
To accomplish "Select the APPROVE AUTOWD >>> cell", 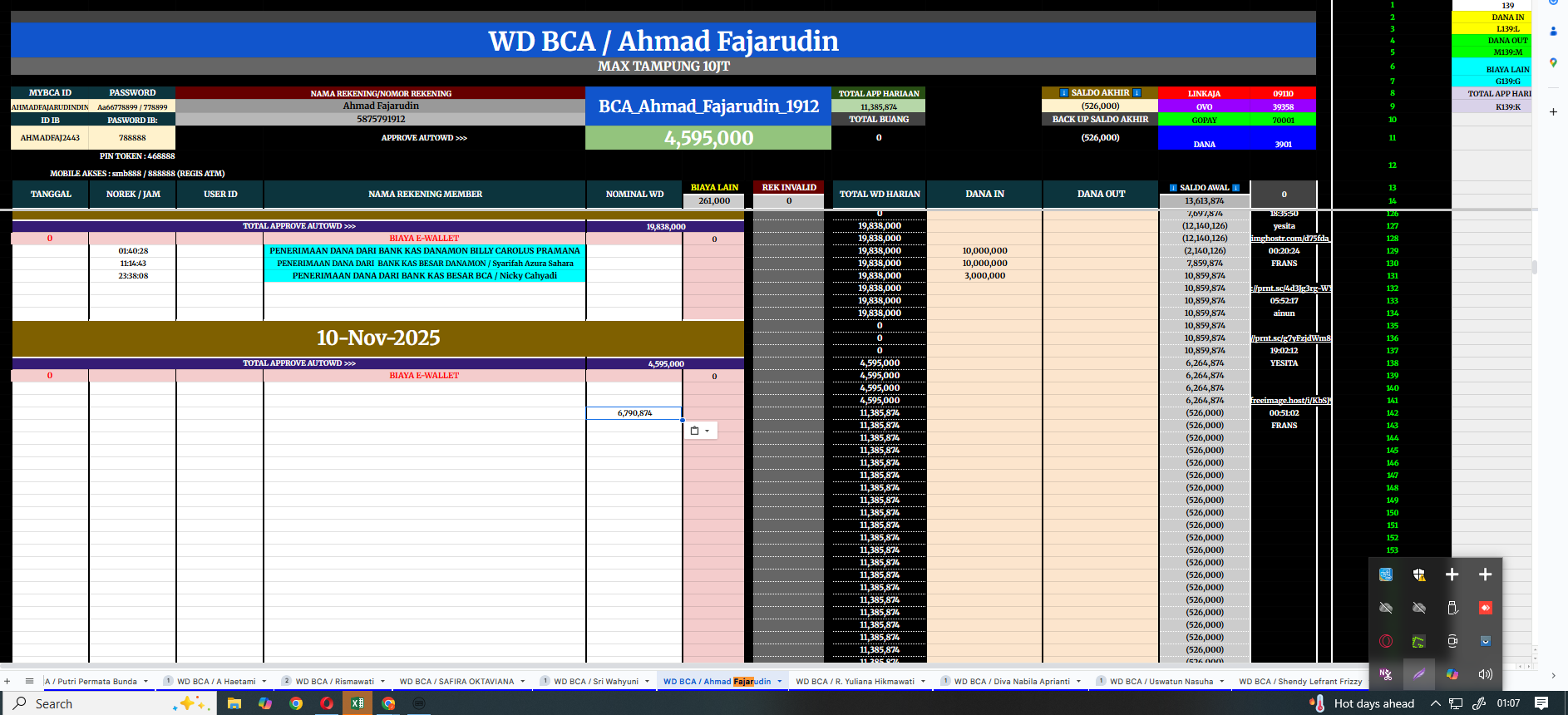I will click(x=424, y=138).
